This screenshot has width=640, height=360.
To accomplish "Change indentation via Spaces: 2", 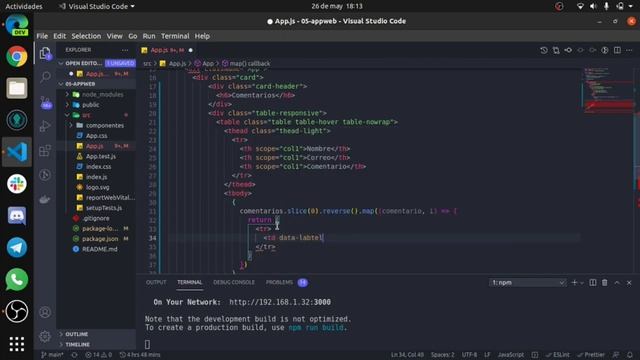I will [x=442, y=355].
